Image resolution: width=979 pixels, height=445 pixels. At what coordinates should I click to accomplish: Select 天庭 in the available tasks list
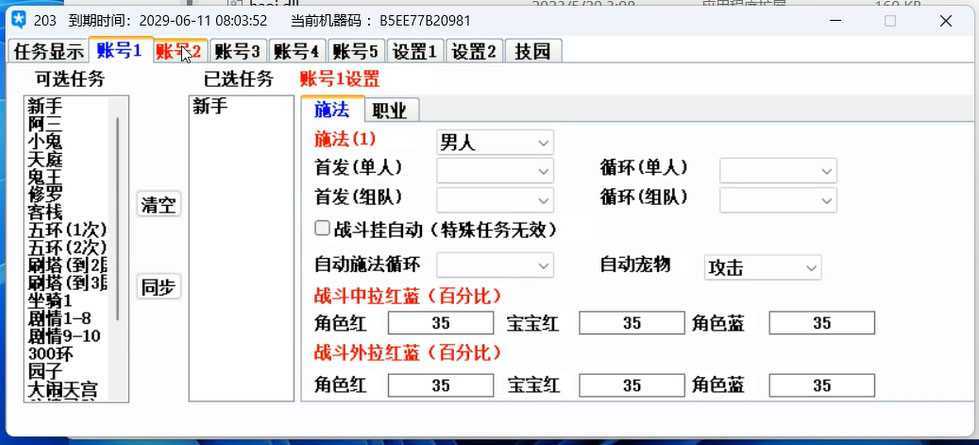tap(45, 159)
